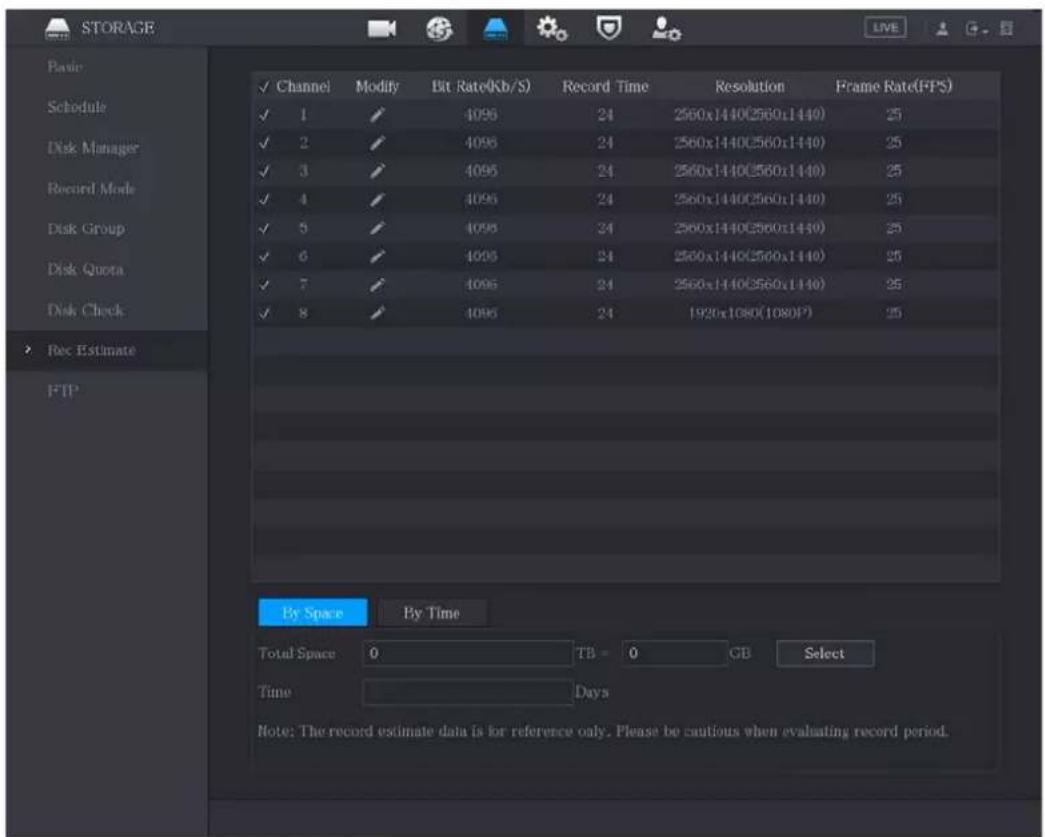This screenshot has height=837, width=1045.
Task: Click the Frame Rate(FPS) column header
Action: click(x=894, y=87)
